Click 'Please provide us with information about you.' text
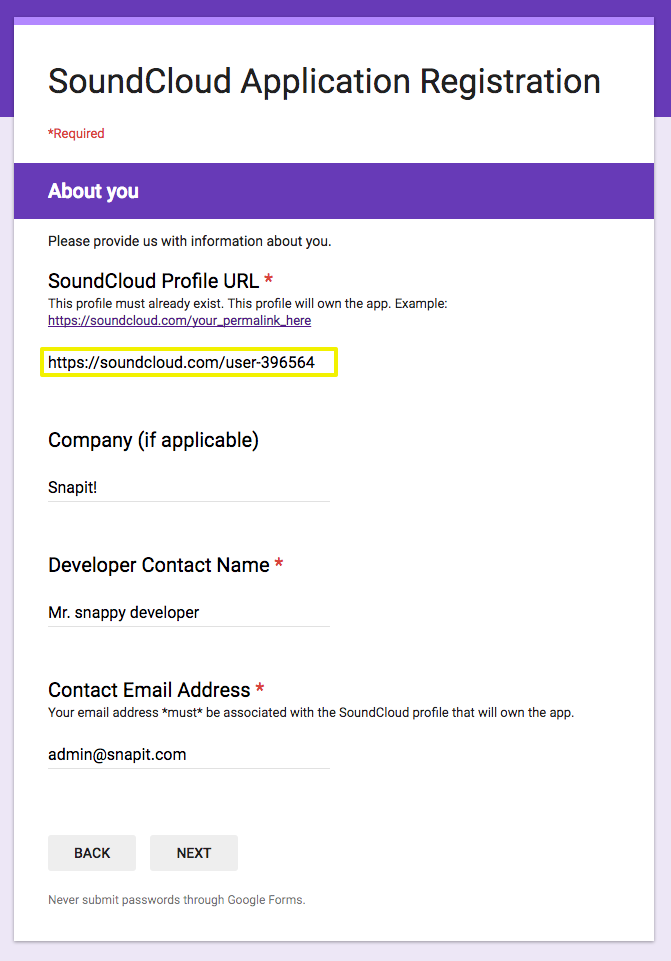The width and height of the screenshot is (671, 961). (189, 241)
